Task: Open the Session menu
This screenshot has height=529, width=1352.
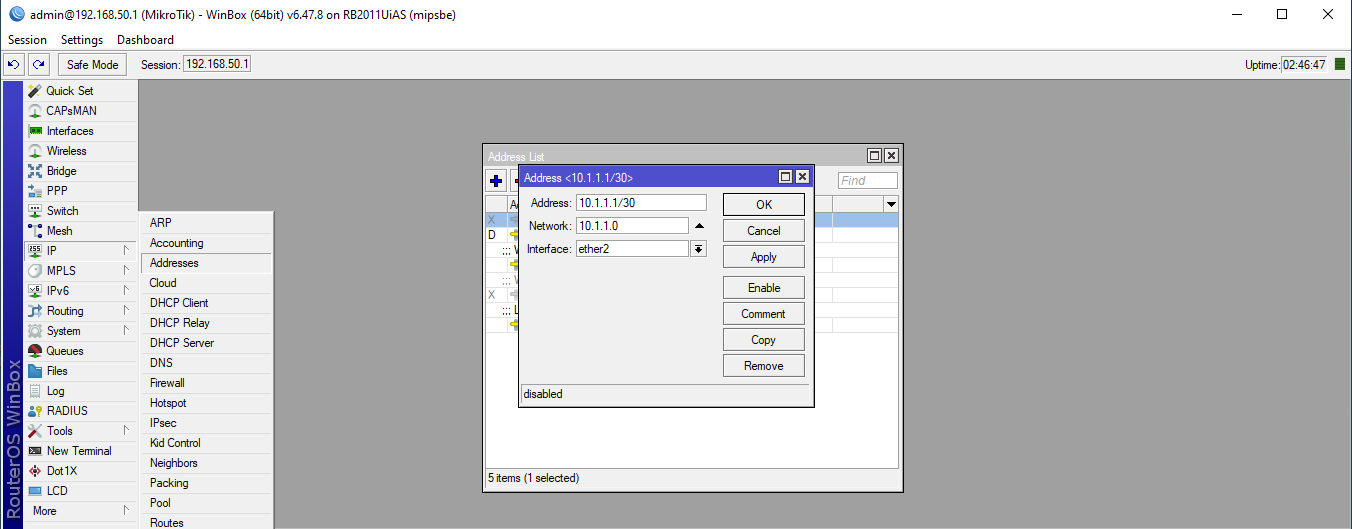Action: pyautogui.click(x=27, y=40)
